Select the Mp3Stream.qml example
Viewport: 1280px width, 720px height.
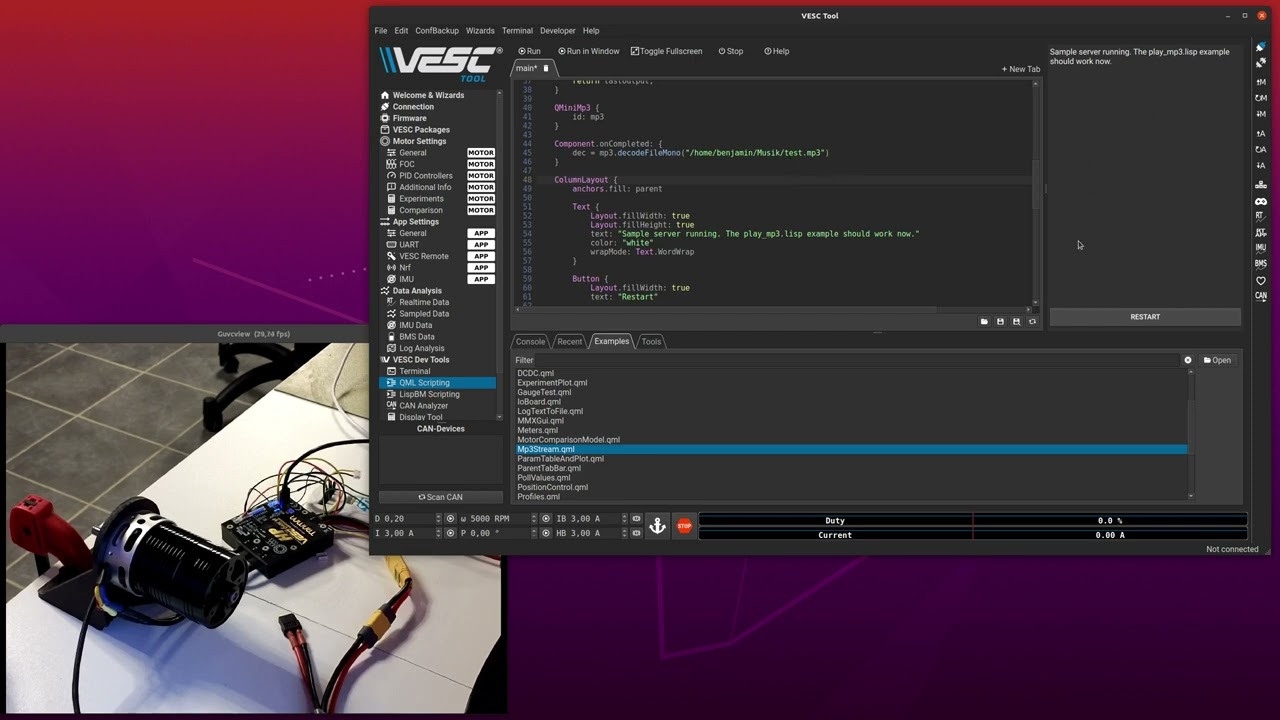(x=851, y=450)
